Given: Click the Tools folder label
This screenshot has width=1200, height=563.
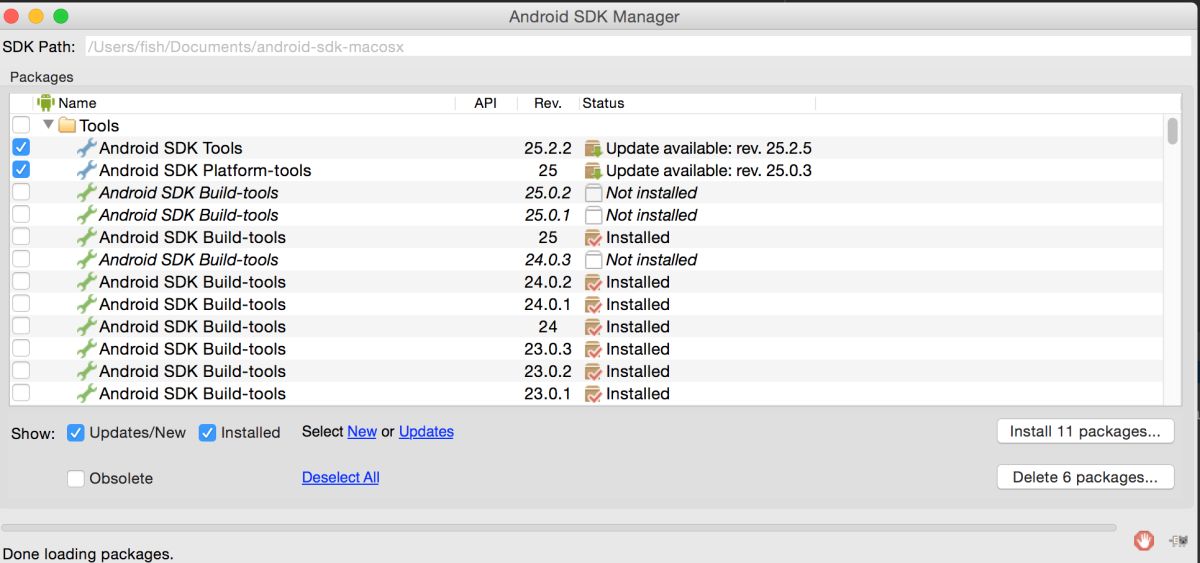Looking at the screenshot, I should coord(99,126).
